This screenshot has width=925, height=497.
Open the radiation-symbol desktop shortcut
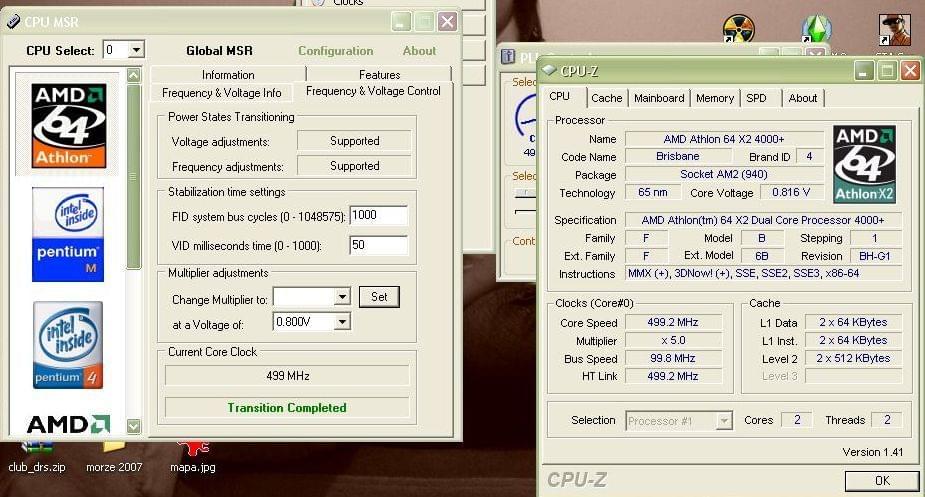pos(738,29)
